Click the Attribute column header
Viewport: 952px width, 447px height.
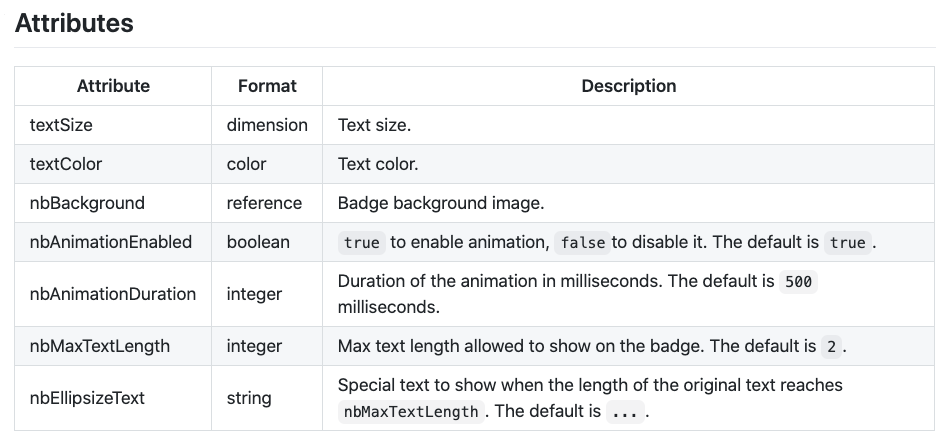pyautogui.click(x=113, y=86)
